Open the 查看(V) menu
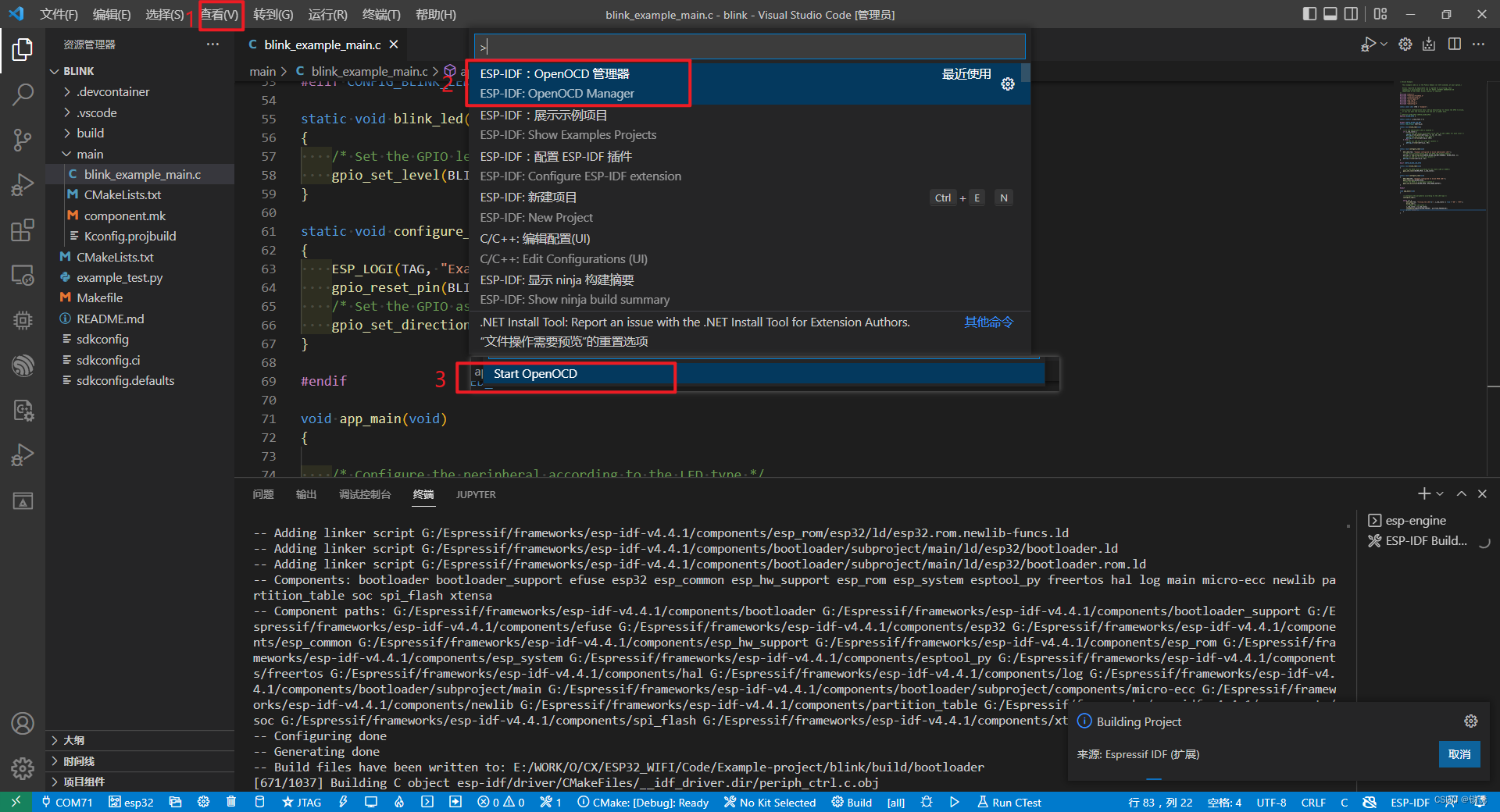Image resolution: width=1500 pixels, height=812 pixels. tap(220, 14)
